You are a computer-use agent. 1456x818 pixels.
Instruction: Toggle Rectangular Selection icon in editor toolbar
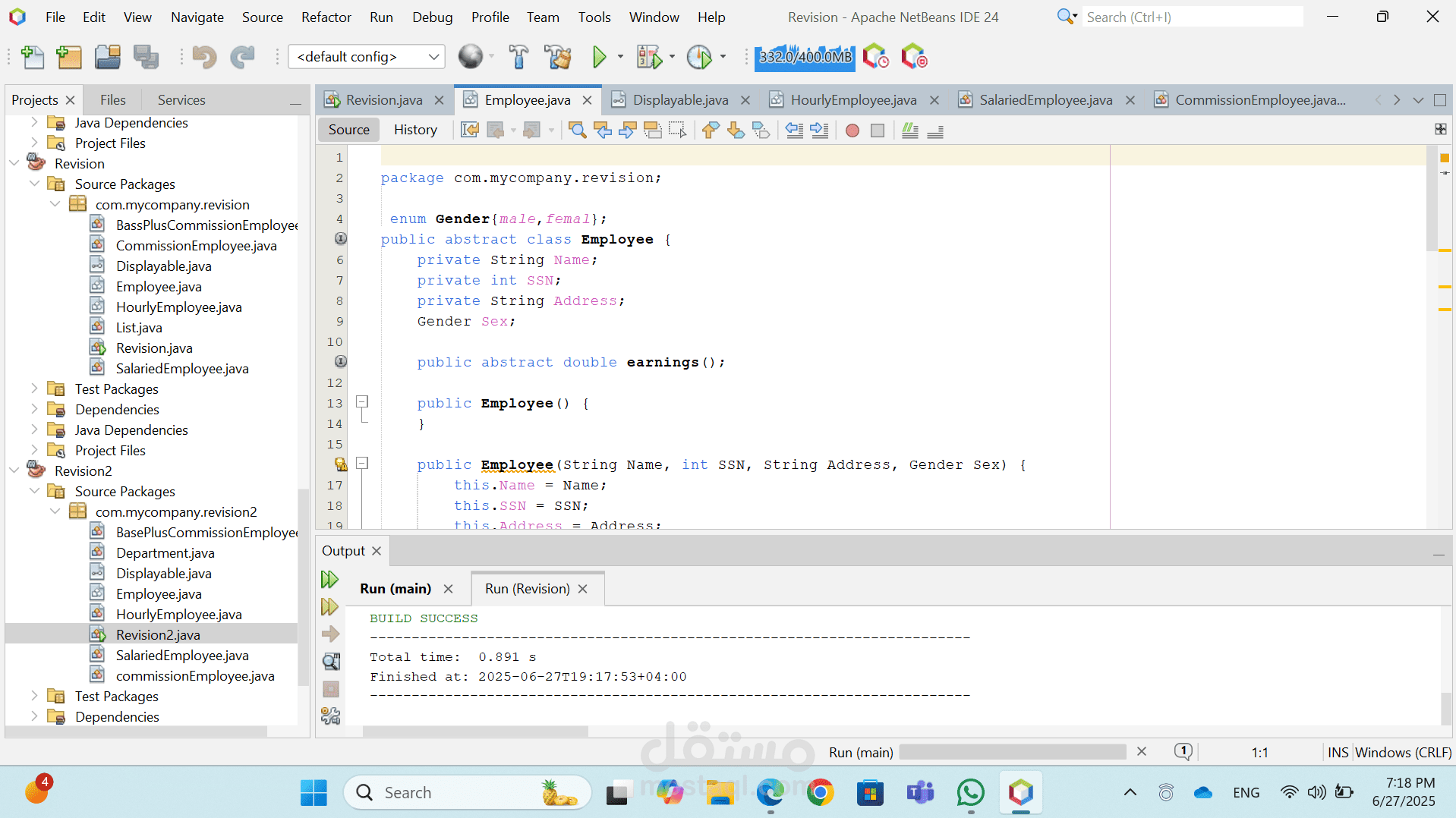coord(678,131)
